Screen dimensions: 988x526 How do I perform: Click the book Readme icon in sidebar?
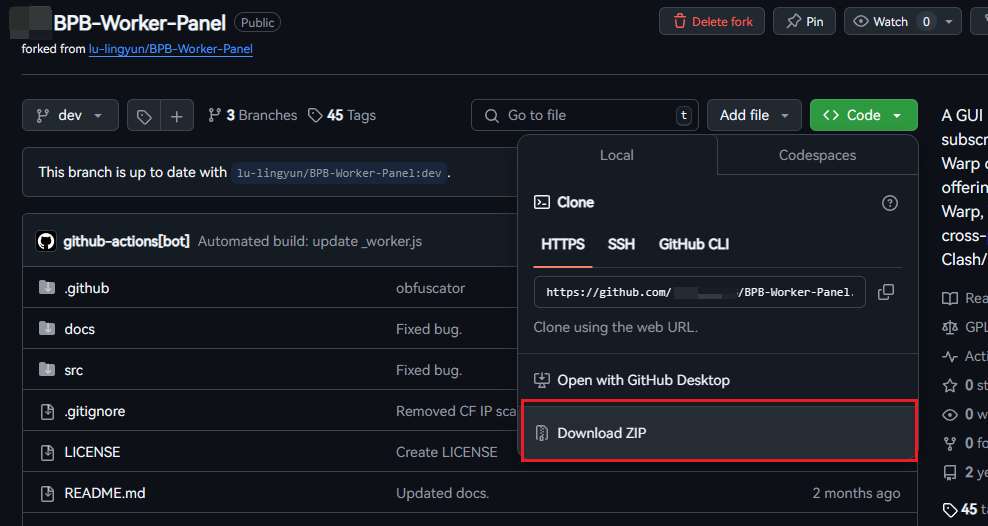[950, 299]
